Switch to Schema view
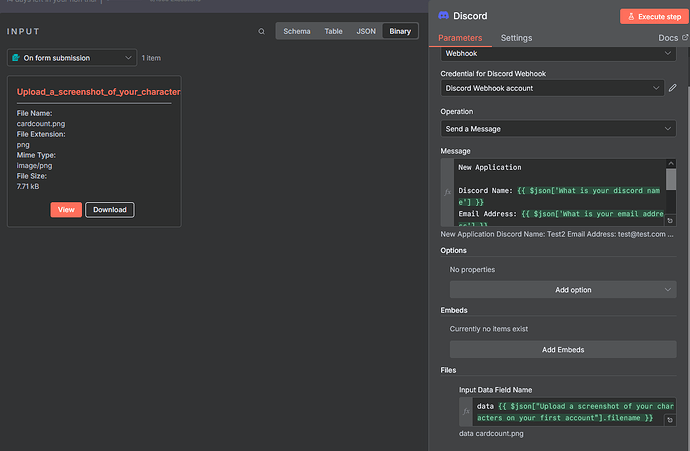The width and height of the screenshot is (690, 451). 297,31
